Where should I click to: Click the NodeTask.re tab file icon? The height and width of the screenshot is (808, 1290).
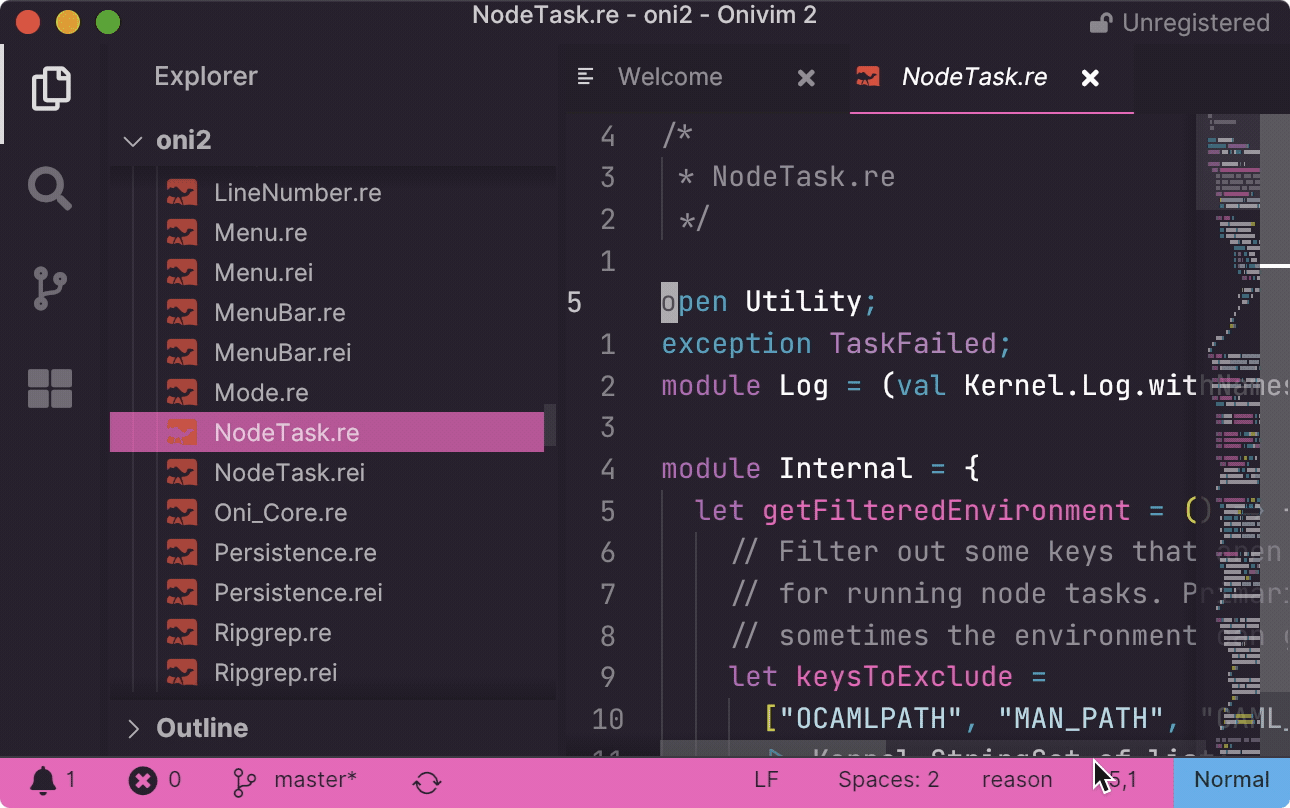click(868, 77)
